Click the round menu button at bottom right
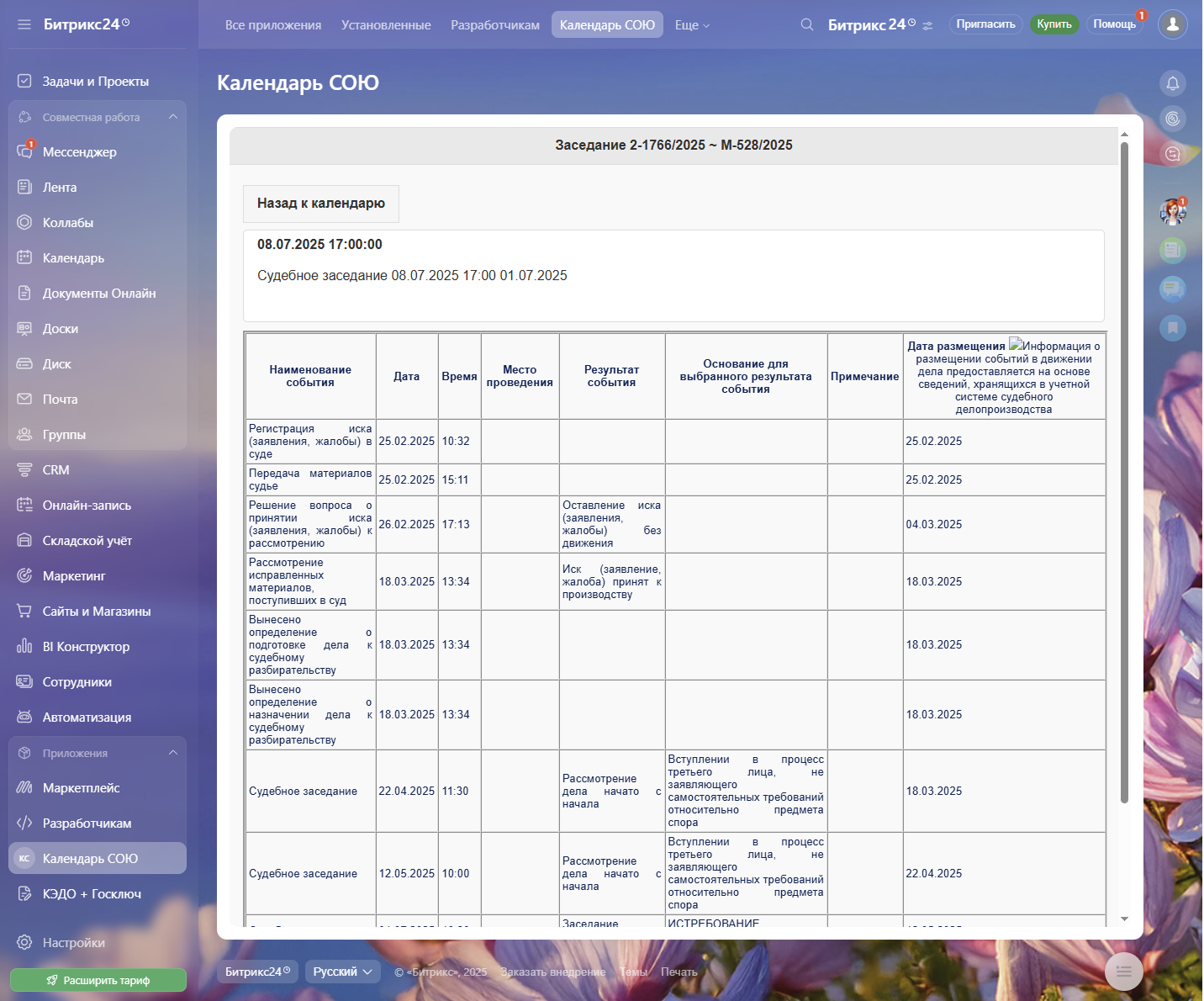This screenshot has width=1204, height=1001. 1123,972
